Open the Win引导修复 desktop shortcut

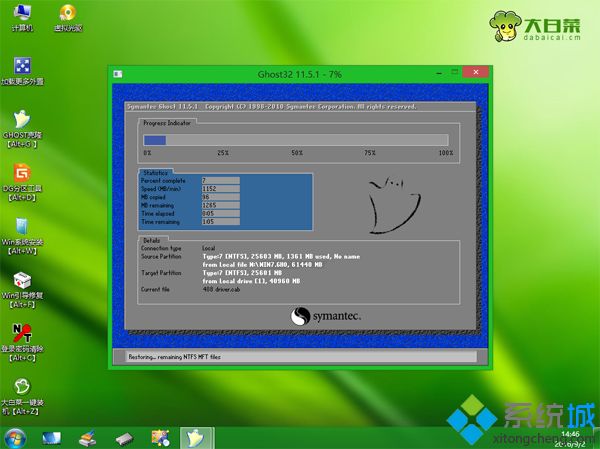20,282
